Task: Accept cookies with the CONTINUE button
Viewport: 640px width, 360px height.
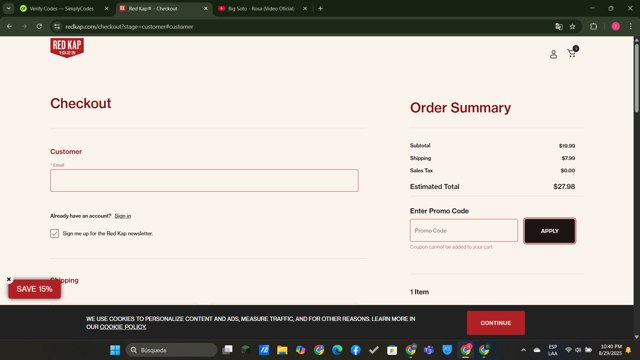Action: pyautogui.click(x=496, y=323)
